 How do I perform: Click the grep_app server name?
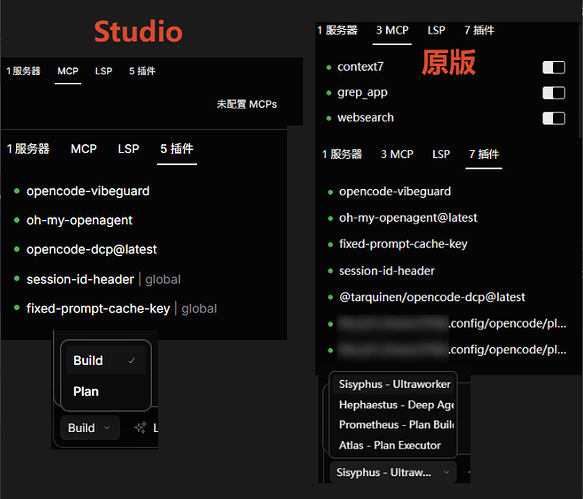point(362,92)
